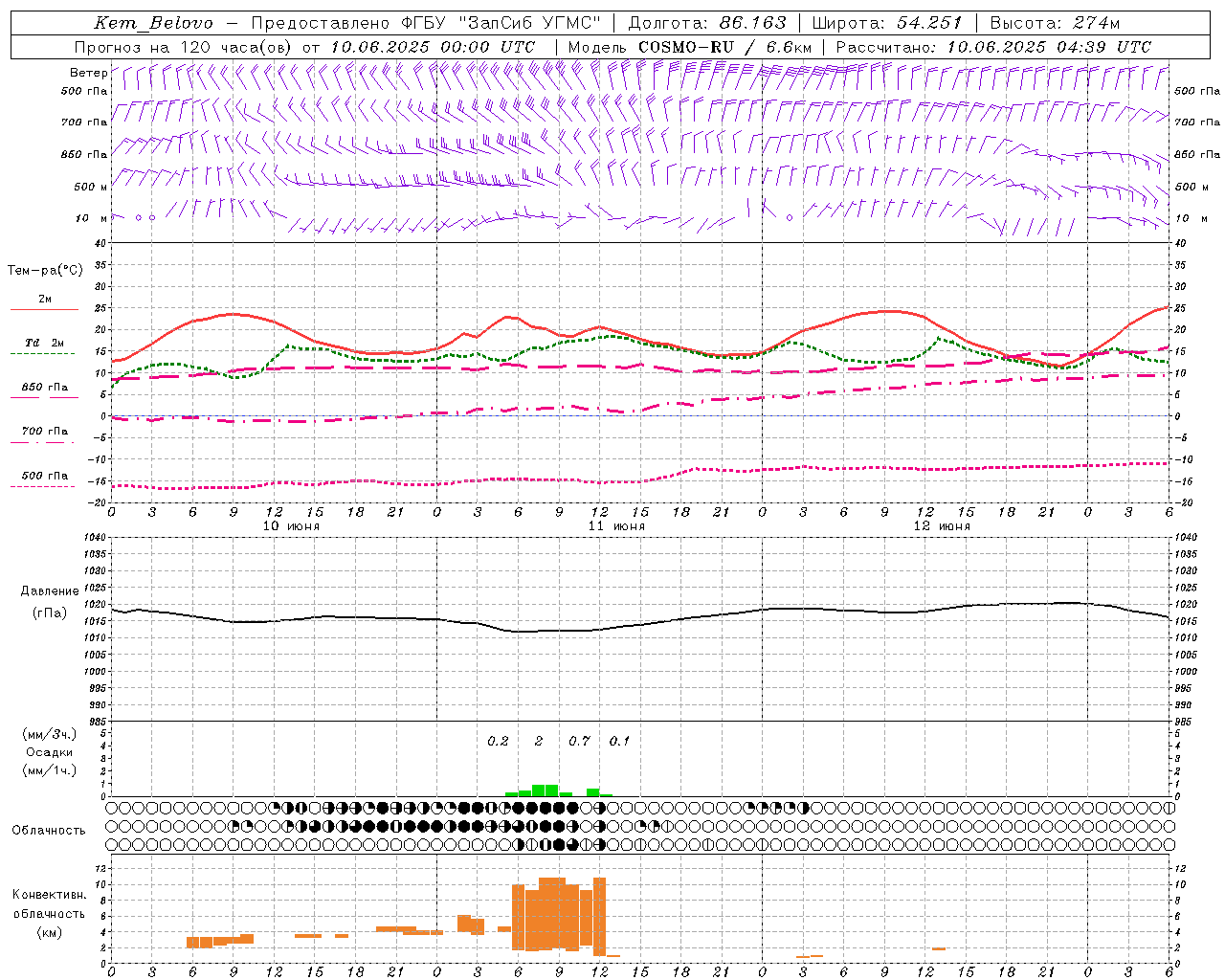Click the 'Осадки' precipitation label
1225x980 pixels.
pos(50,752)
